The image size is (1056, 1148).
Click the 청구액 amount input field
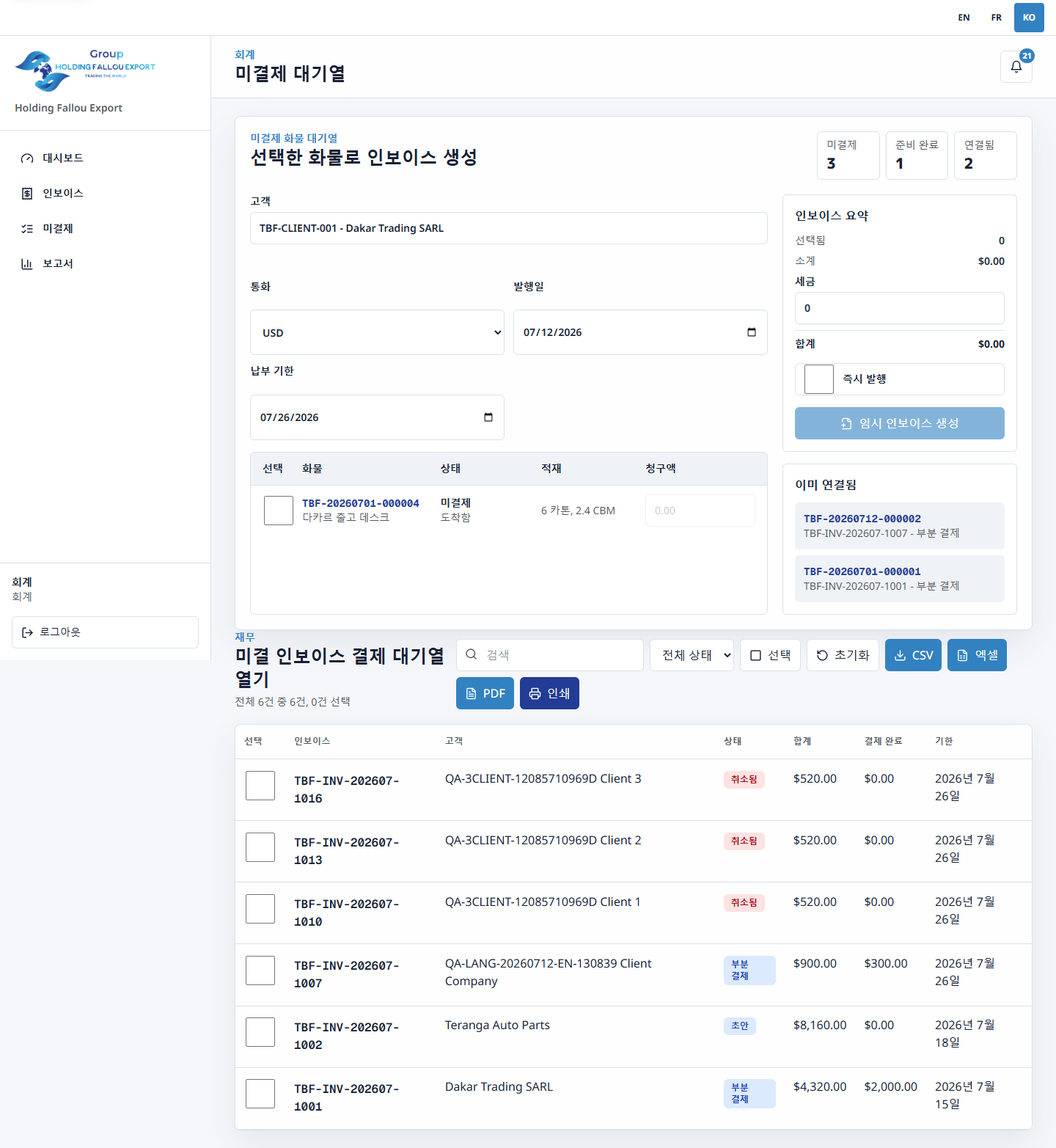coord(700,511)
